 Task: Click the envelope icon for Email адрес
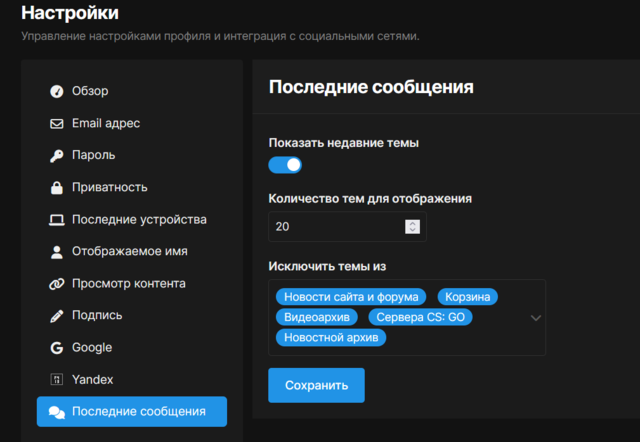57,123
